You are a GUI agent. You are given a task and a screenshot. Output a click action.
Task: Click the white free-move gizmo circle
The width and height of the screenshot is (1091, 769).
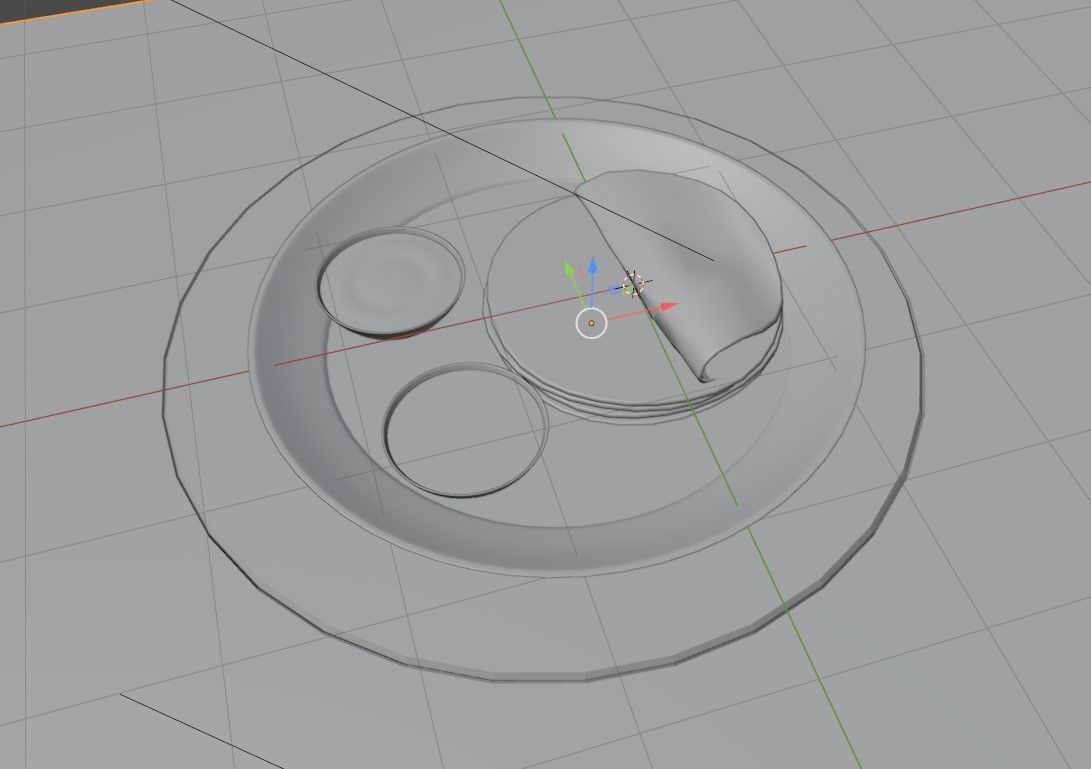tap(591, 324)
